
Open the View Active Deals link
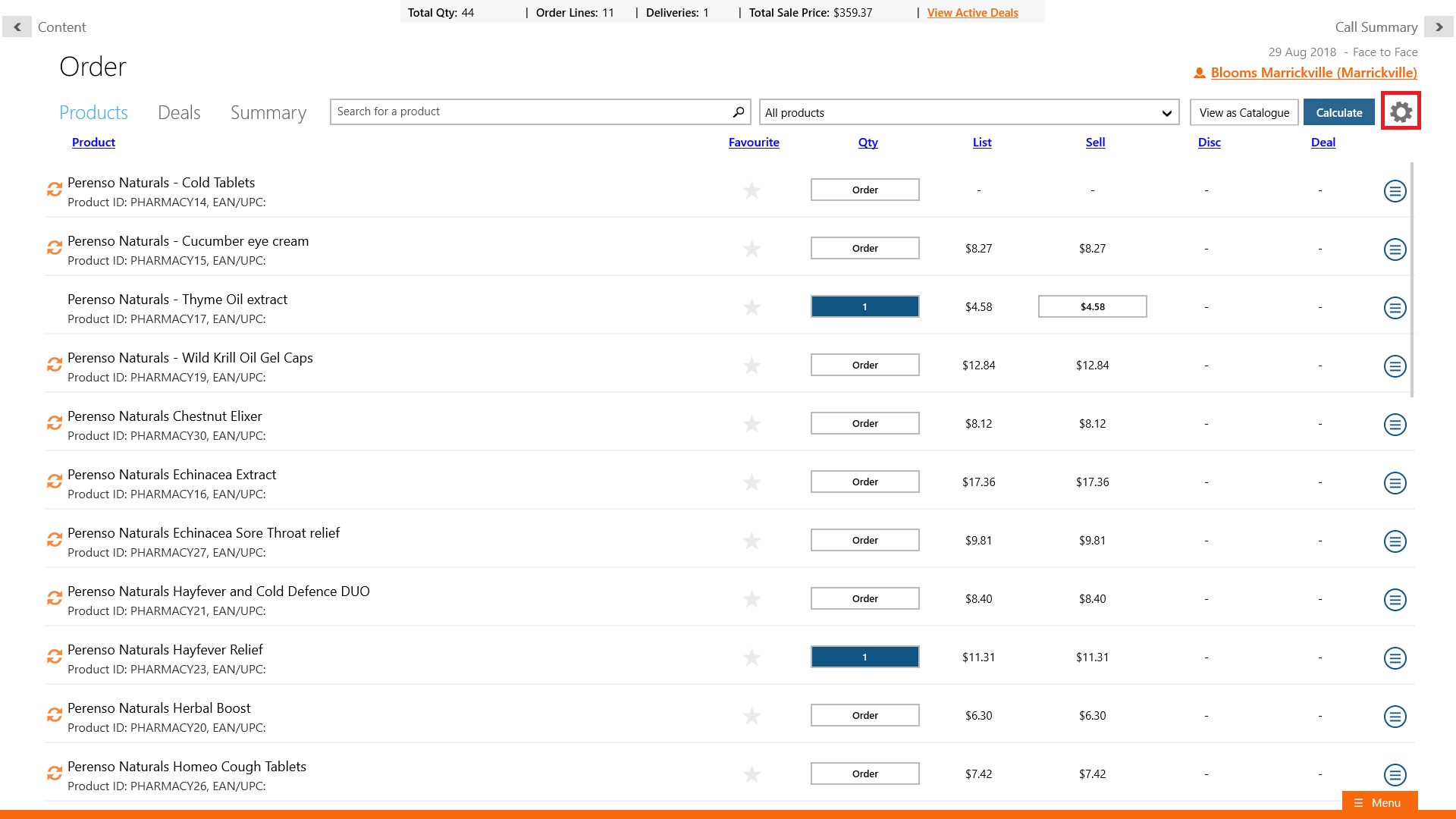pyautogui.click(x=972, y=12)
